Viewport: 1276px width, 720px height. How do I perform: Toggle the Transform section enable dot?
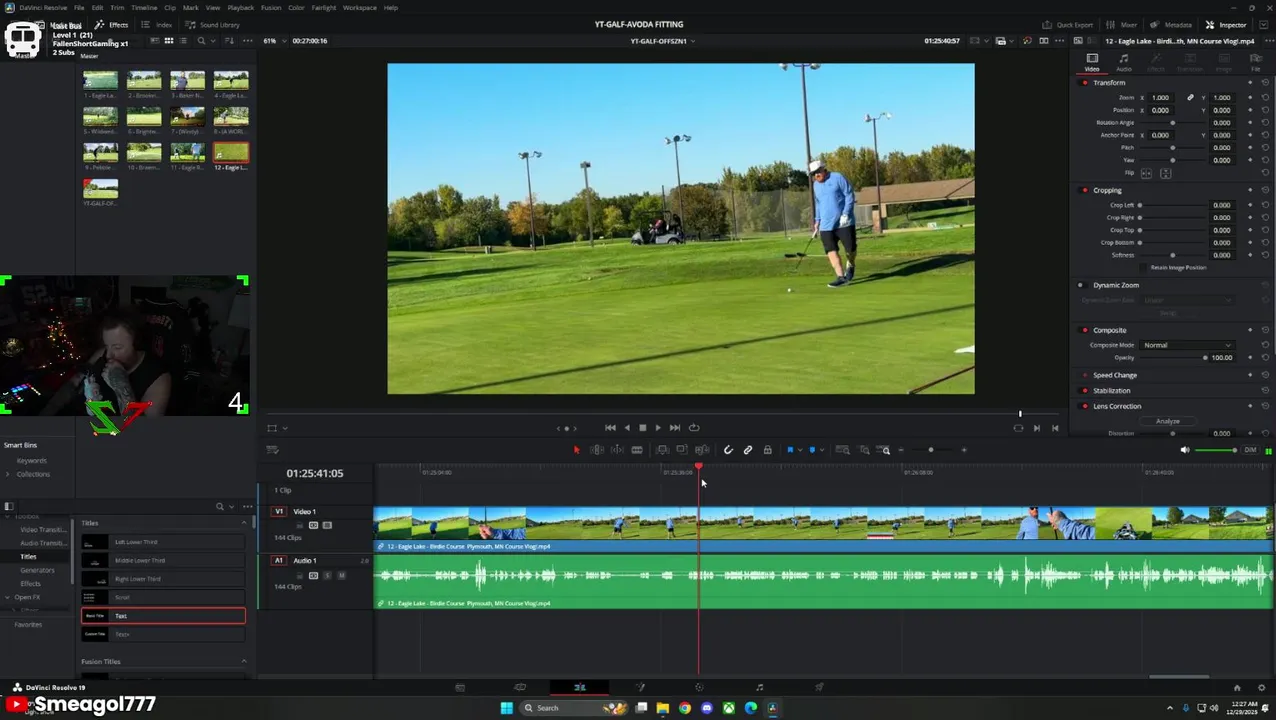tap(1085, 82)
